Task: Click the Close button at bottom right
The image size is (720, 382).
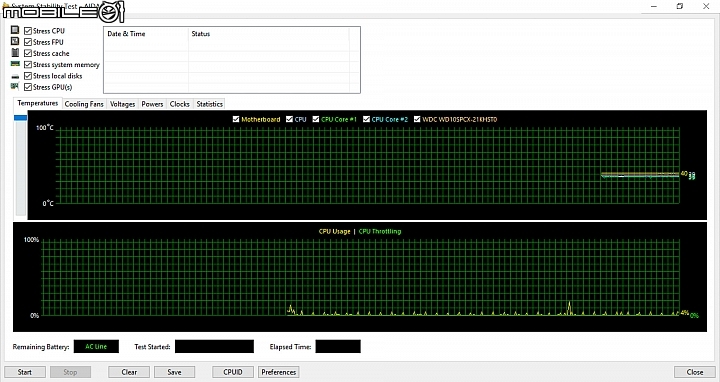Action: [x=695, y=372]
